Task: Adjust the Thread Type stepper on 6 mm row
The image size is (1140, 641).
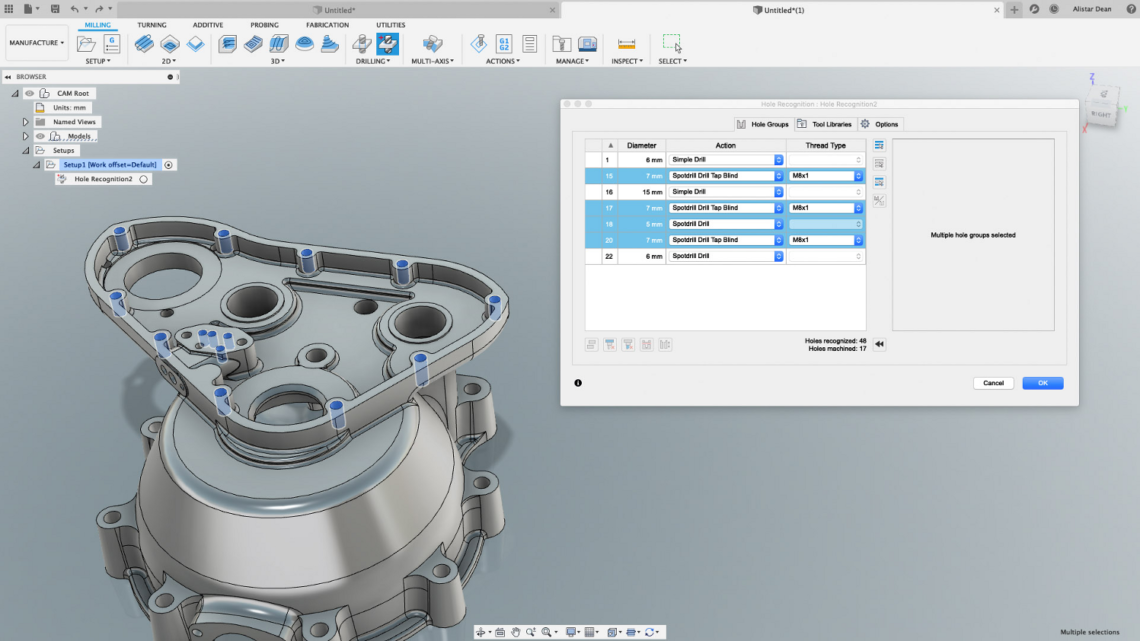Action: tap(857, 158)
